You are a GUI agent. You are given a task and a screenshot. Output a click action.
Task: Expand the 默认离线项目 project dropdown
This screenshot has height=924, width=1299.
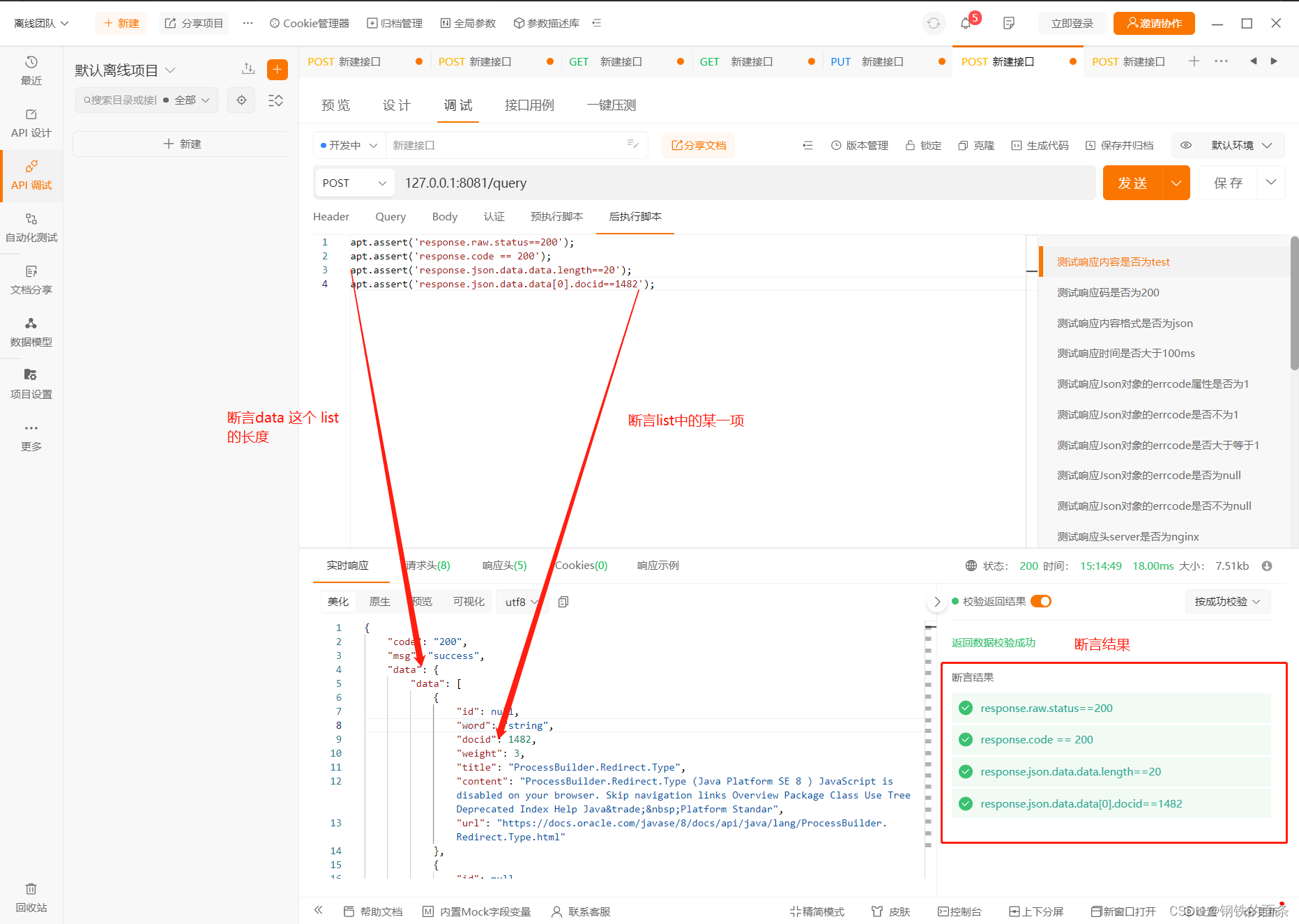tap(125, 70)
